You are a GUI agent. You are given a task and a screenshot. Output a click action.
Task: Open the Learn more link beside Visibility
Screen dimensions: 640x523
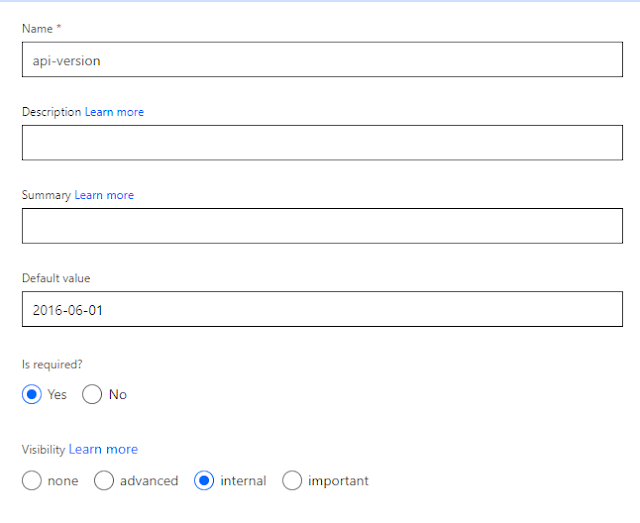click(103, 449)
